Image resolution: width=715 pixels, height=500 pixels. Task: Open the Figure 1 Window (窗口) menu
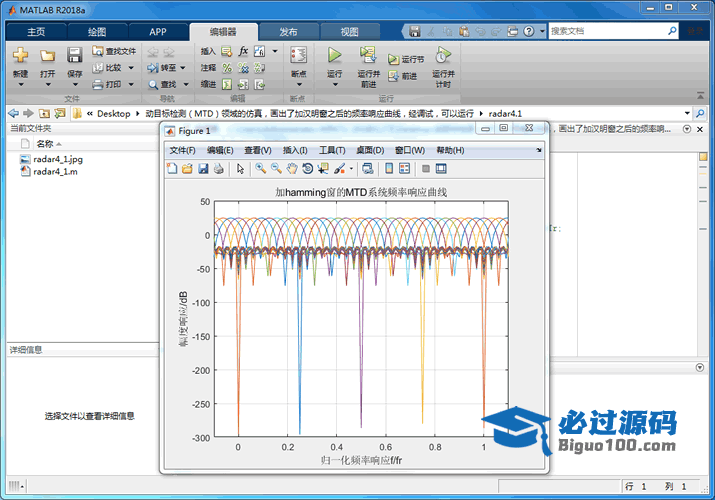coord(410,150)
